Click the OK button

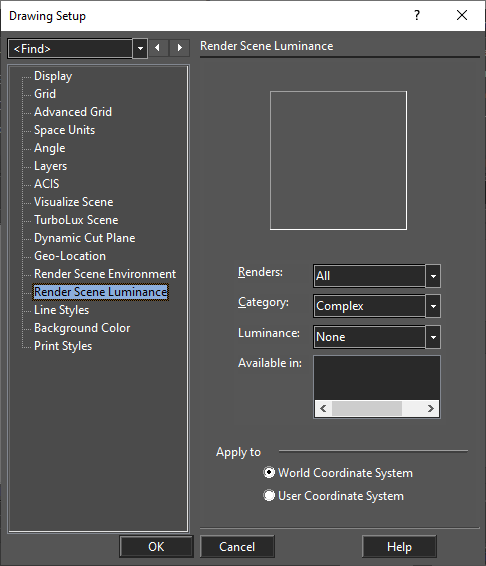point(156,547)
